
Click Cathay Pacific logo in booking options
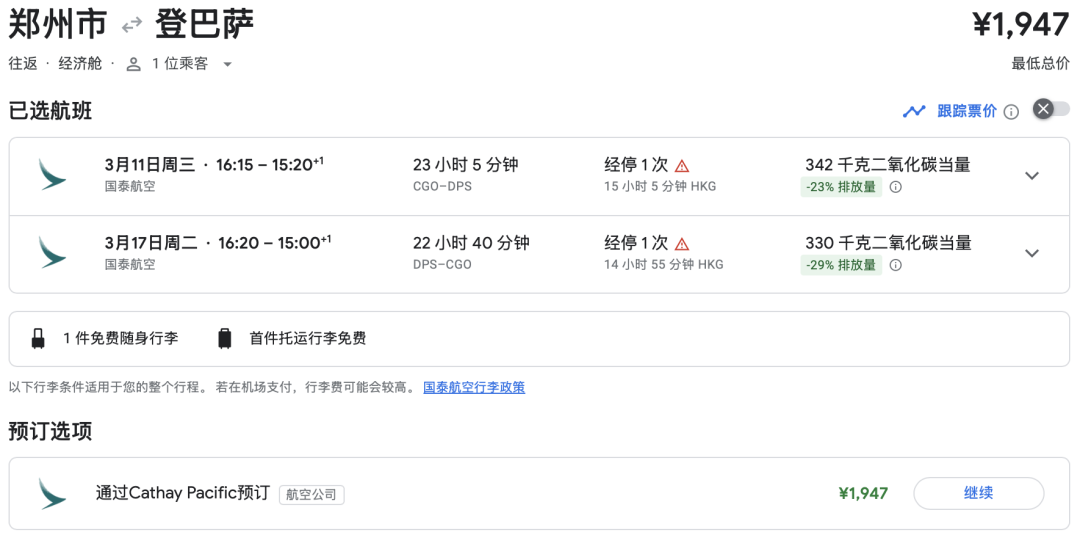(x=52, y=494)
